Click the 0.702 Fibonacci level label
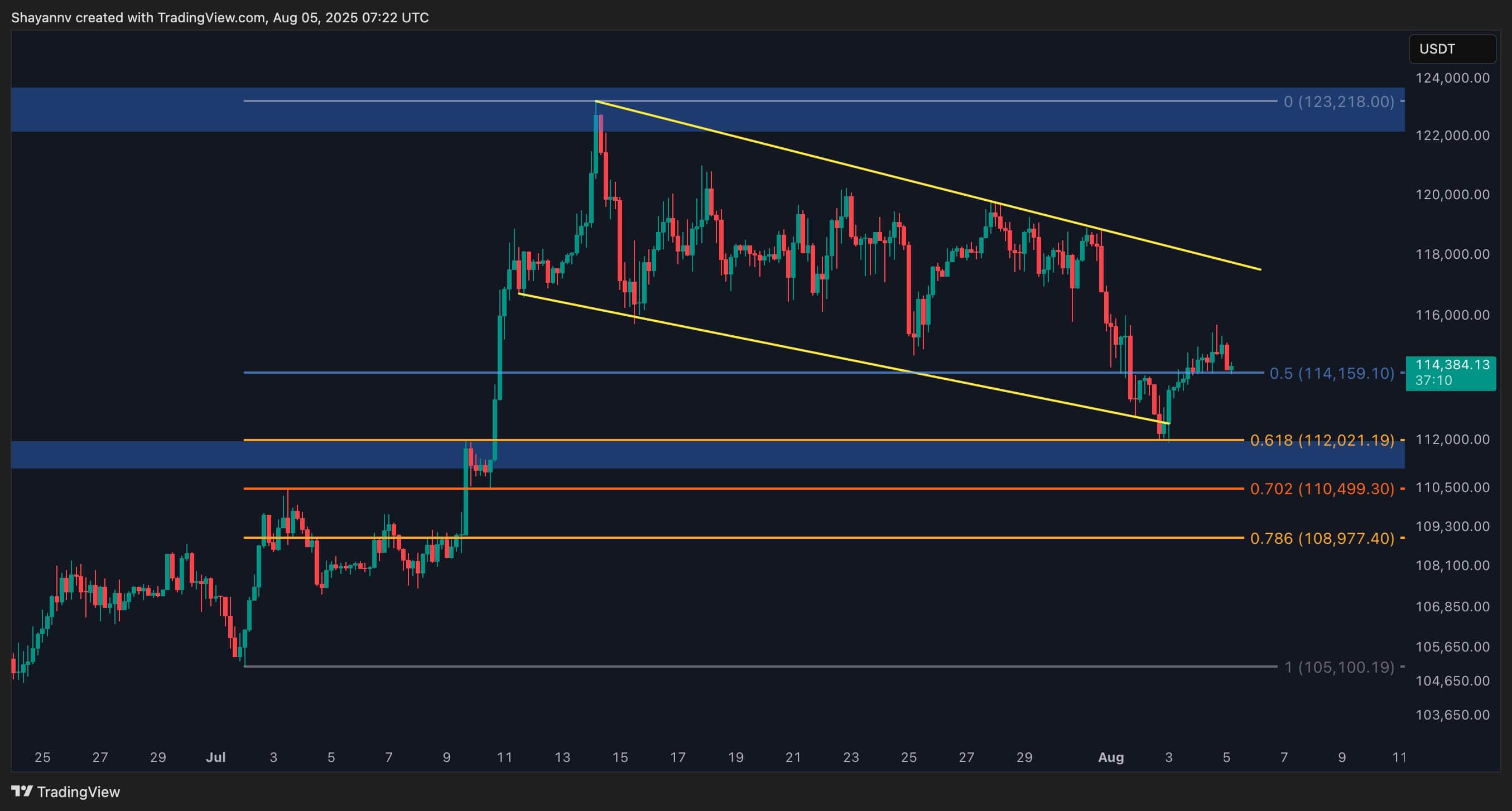1512x811 pixels. 1321,488
